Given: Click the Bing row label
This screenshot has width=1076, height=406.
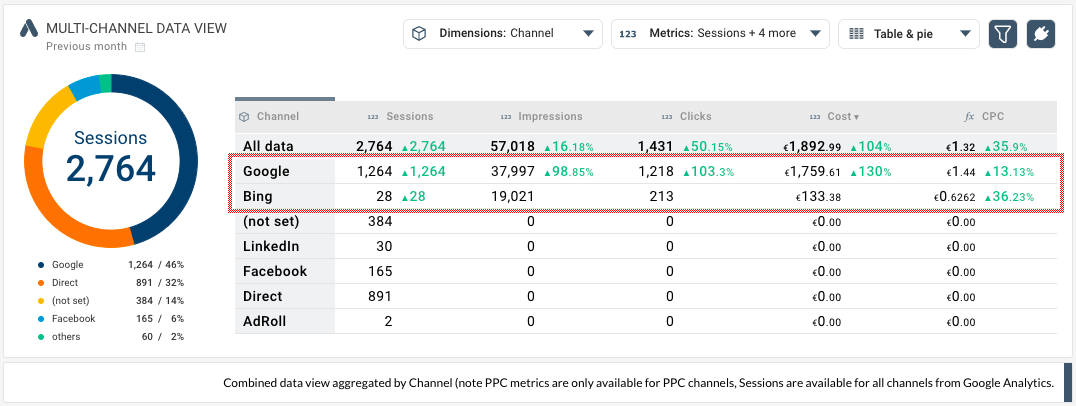Looking at the screenshot, I should click(x=257, y=197).
